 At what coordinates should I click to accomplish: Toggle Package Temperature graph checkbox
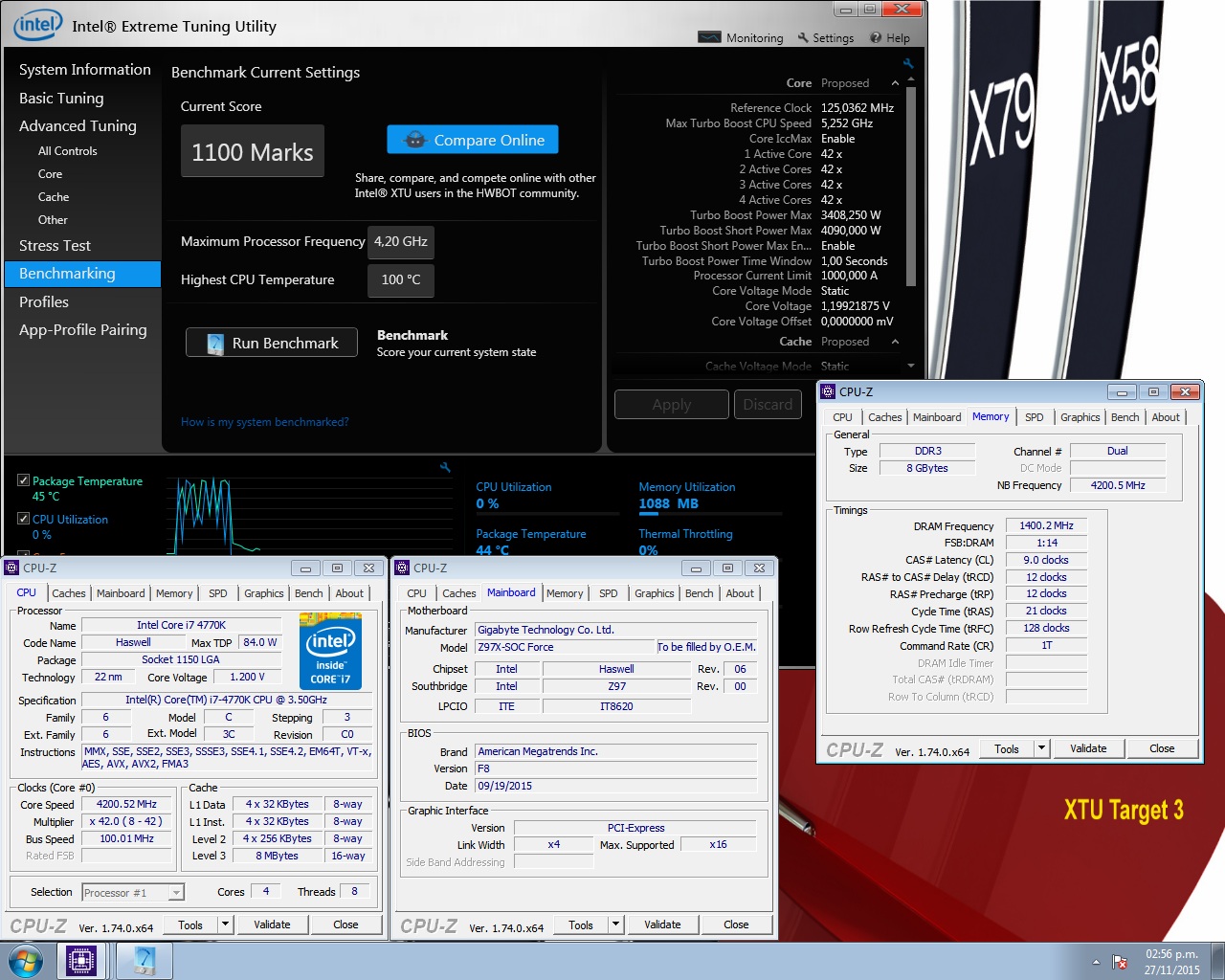[x=23, y=480]
